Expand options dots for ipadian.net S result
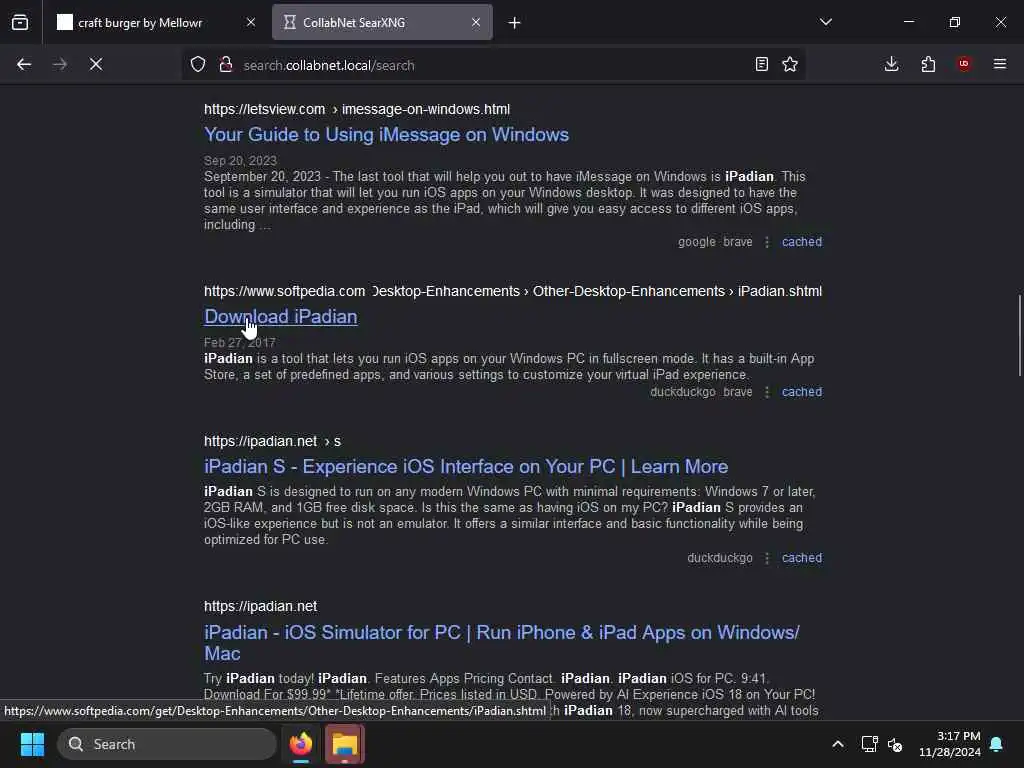The image size is (1024, 768). [767, 558]
